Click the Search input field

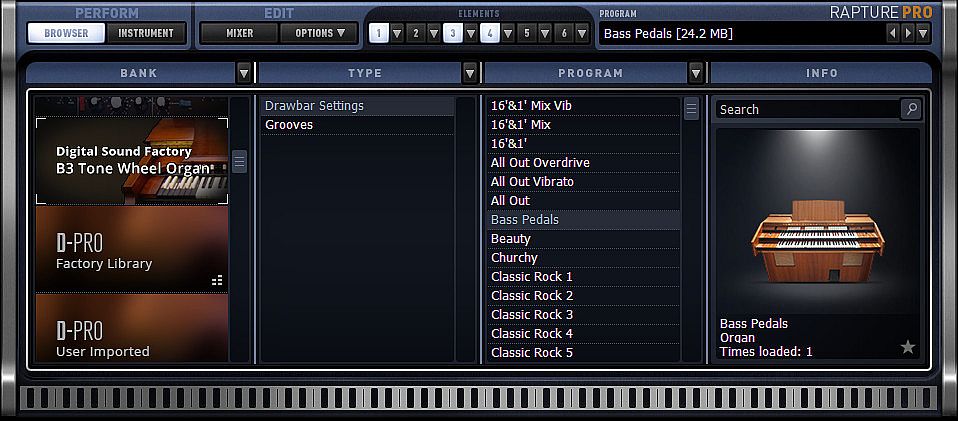pyautogui.click(x=808, y=109)
